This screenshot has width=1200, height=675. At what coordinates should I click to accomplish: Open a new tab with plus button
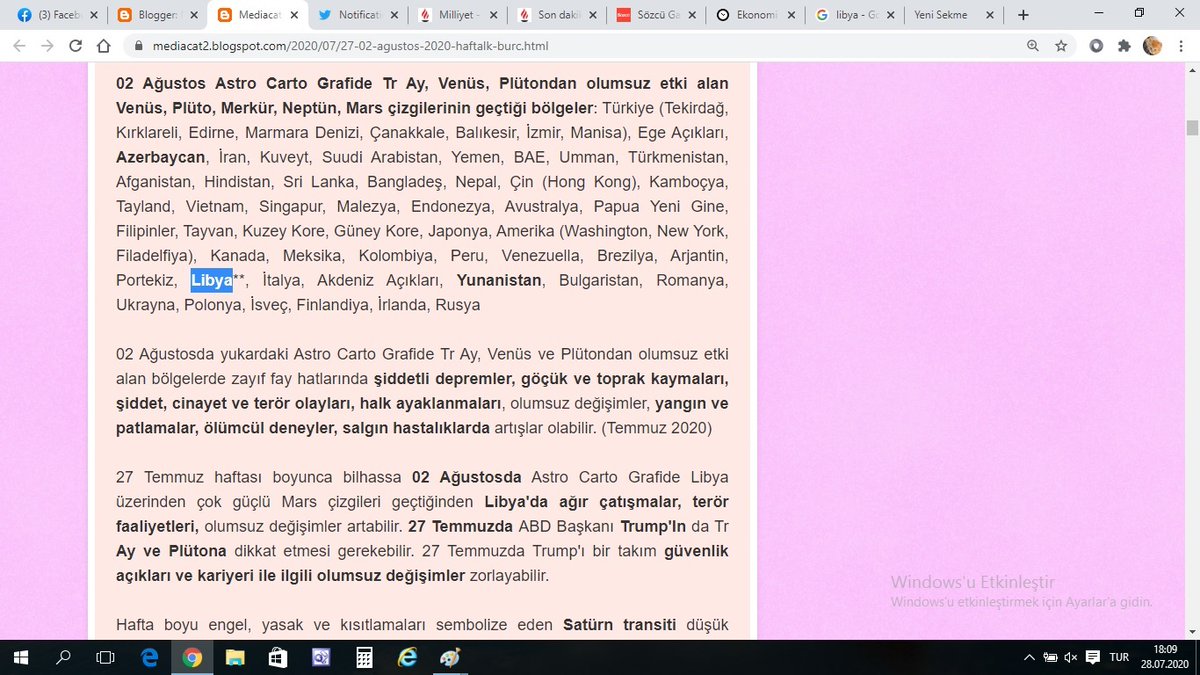pos(1023,15)
